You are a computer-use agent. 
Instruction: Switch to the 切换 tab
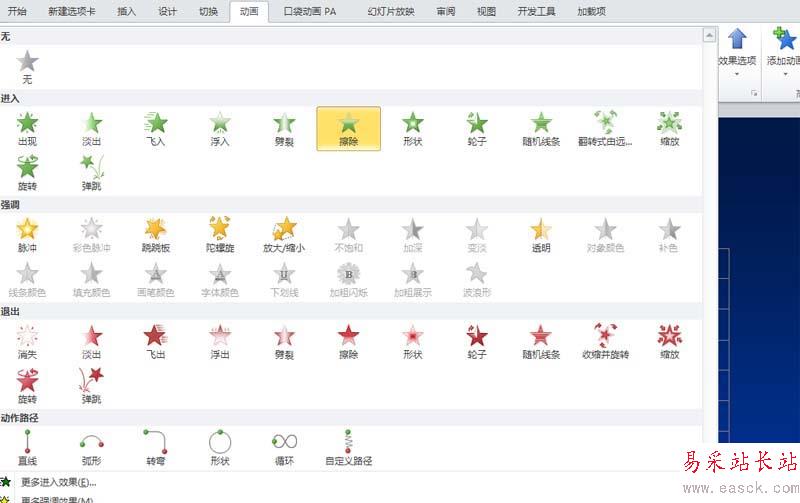(x=208, y=11)
